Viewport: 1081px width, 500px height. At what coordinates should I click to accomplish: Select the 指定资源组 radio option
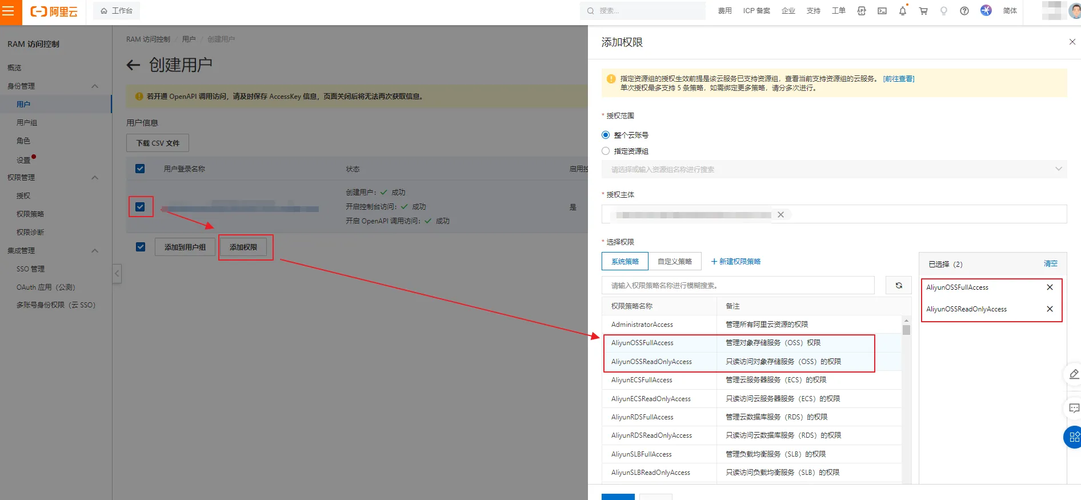coord(606,151)
